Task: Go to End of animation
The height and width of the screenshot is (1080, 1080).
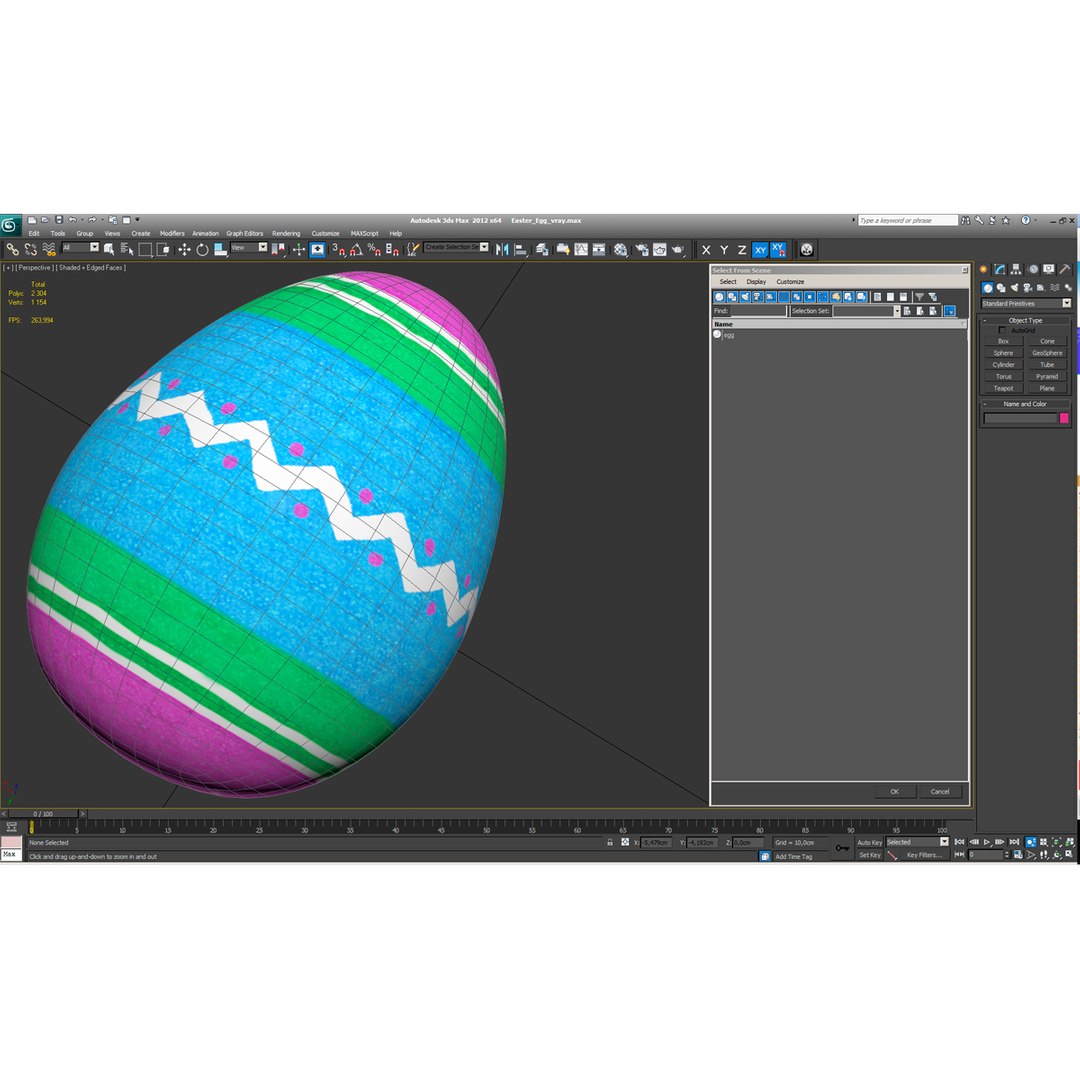Action: 1014,842
